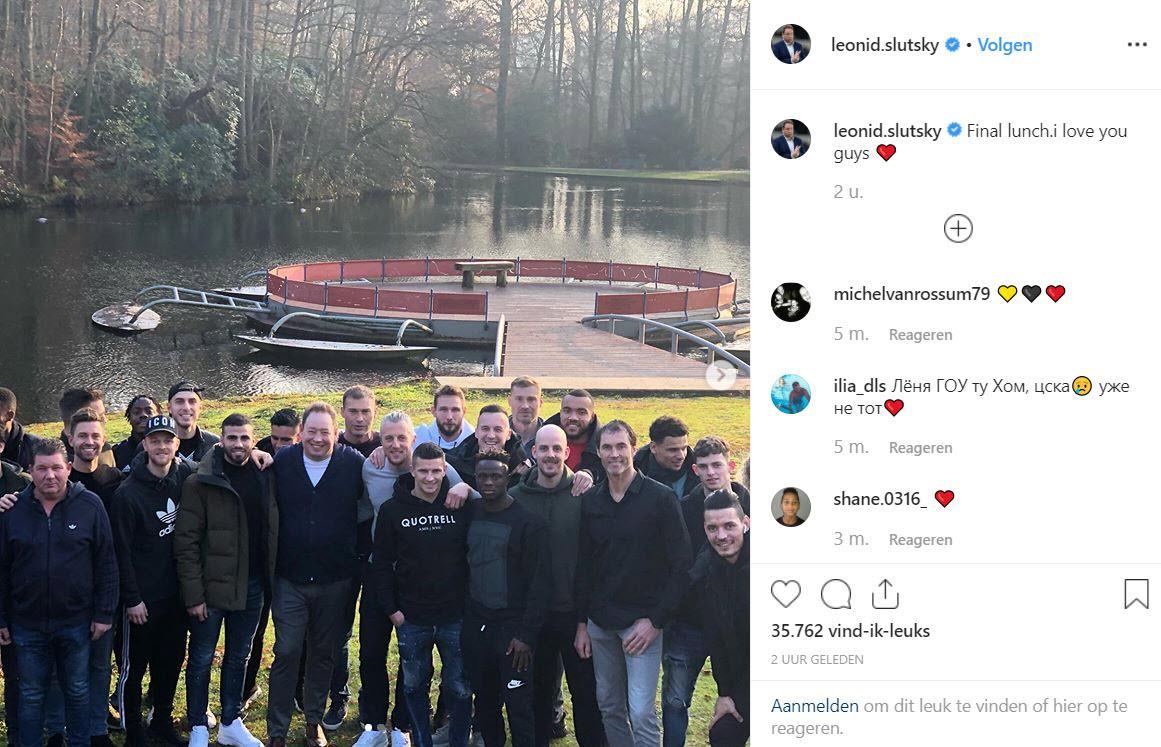This screenshot has width=1161, height=747.
Task: Follow the account via the Volgen link
Action: click(x=1004, y=45)
